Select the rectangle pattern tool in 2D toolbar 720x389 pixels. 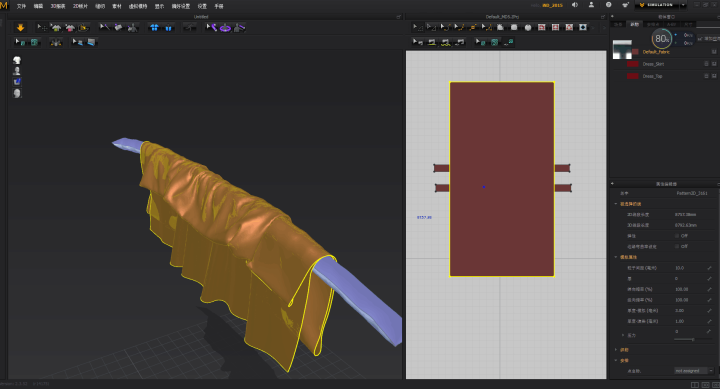click(514, 28)
